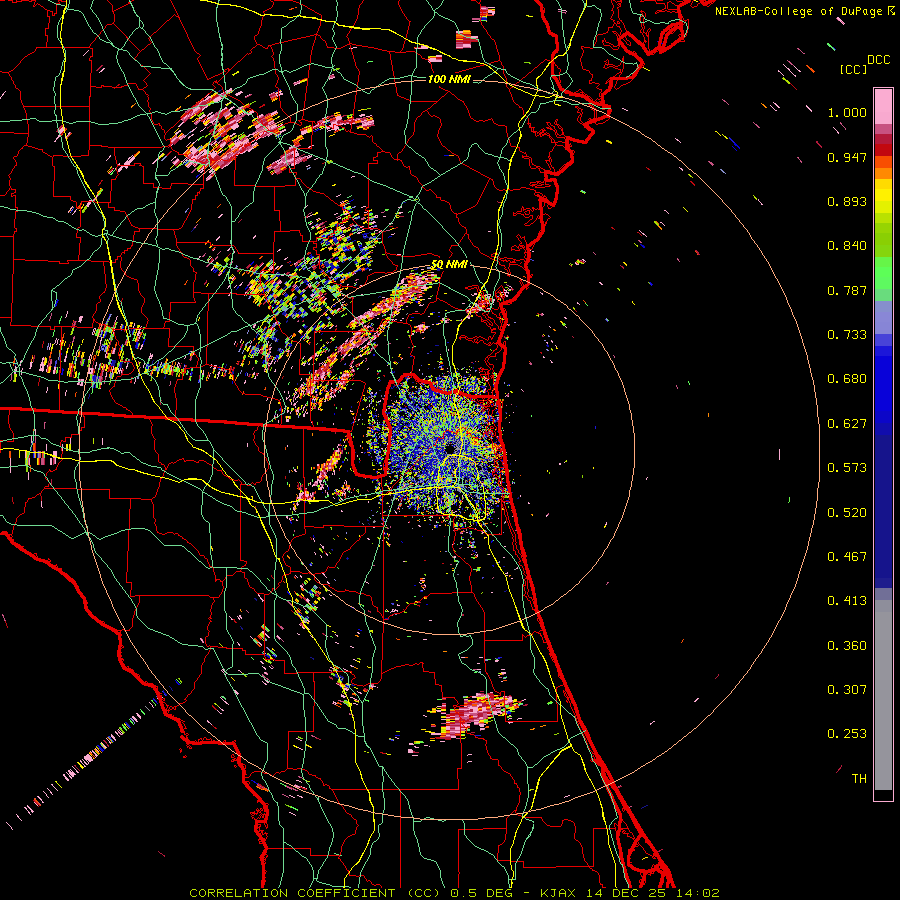This screenshot has width=900, height=900.
Task: Click the 0.573 legend value
Action: (x=847, y=468)
